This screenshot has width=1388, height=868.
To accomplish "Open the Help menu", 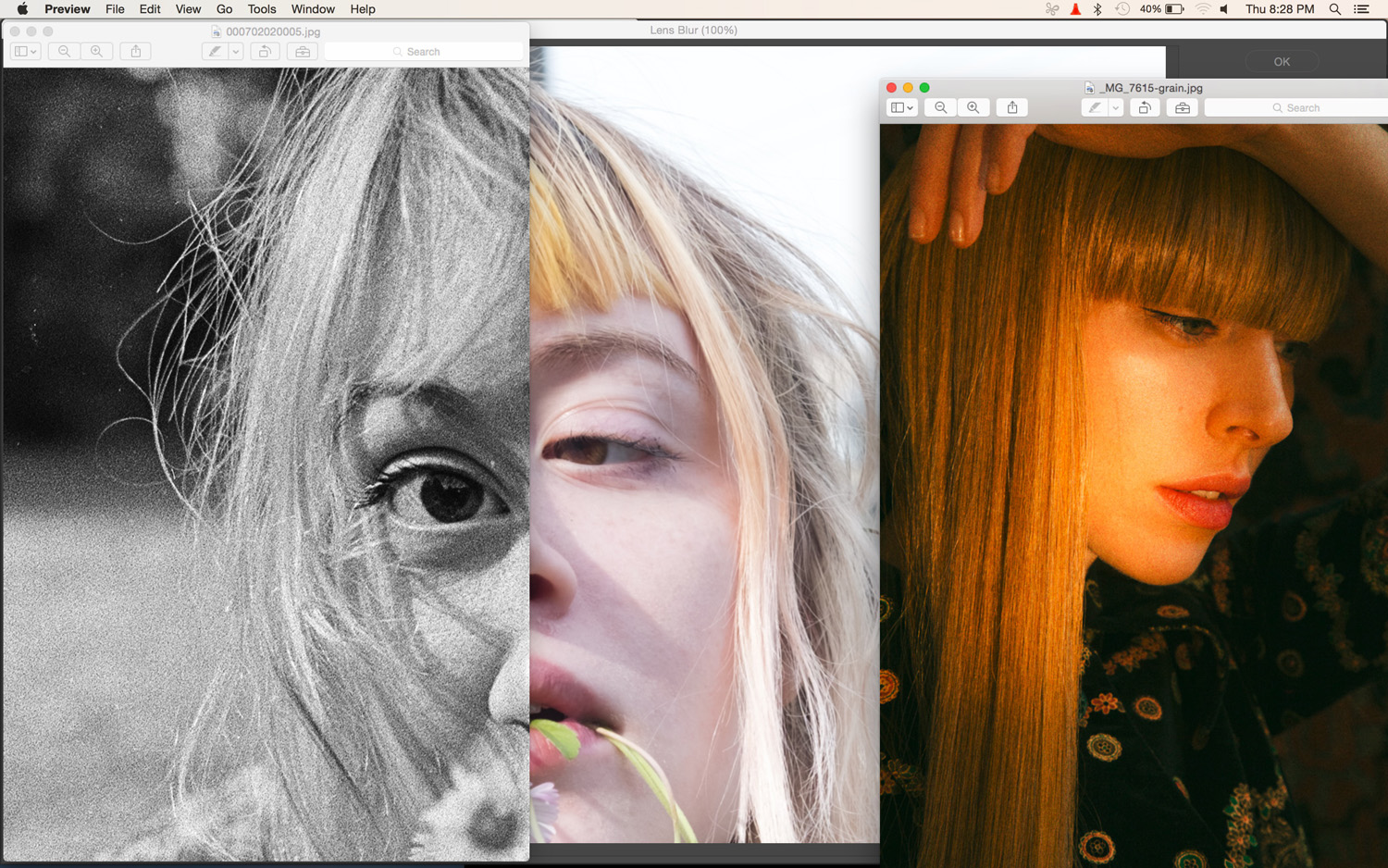I will click(363, 9).
